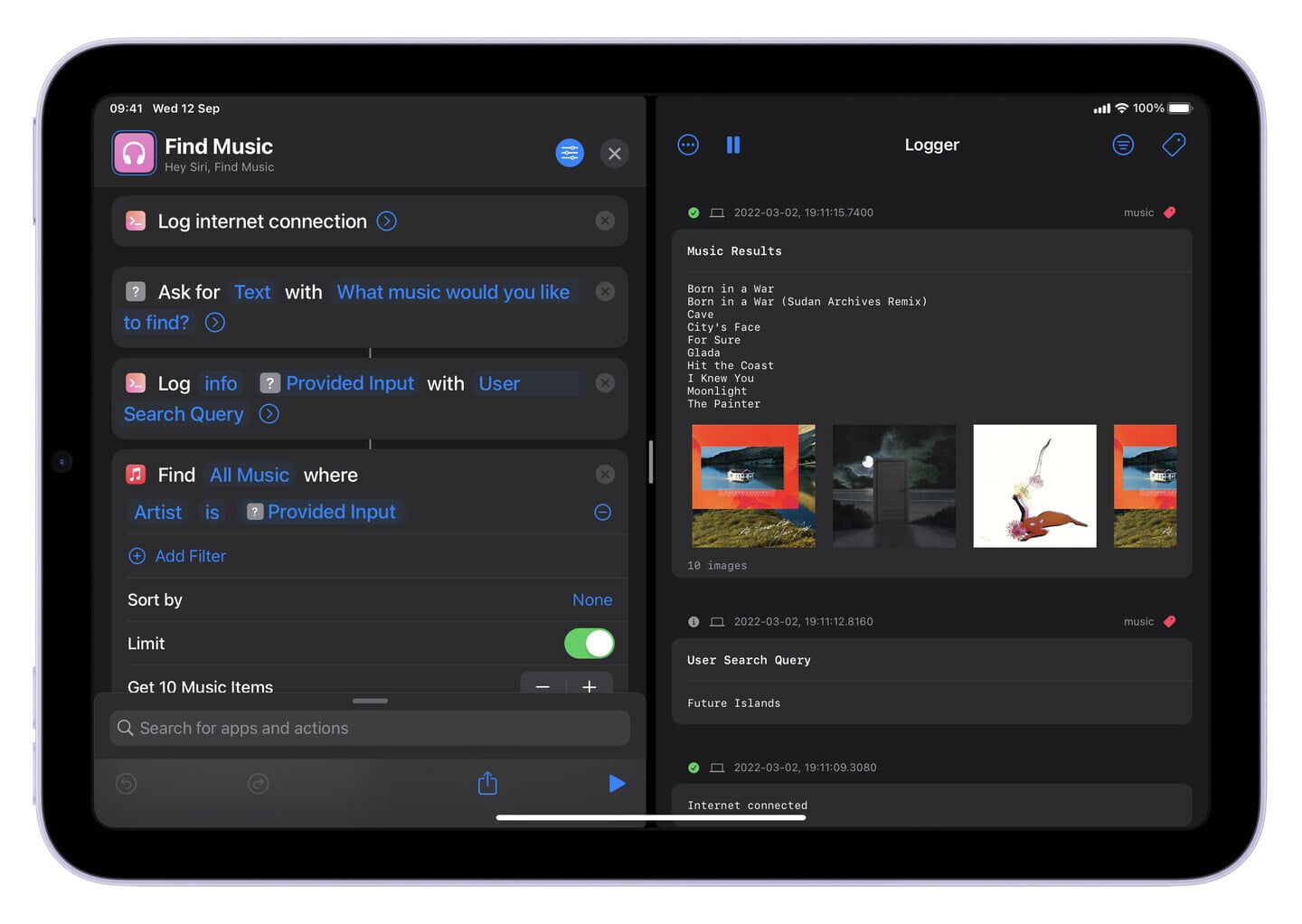Tap the red music tag on the top log entry
This screenshot has width=1302, height=924.
pos(1170,212)
